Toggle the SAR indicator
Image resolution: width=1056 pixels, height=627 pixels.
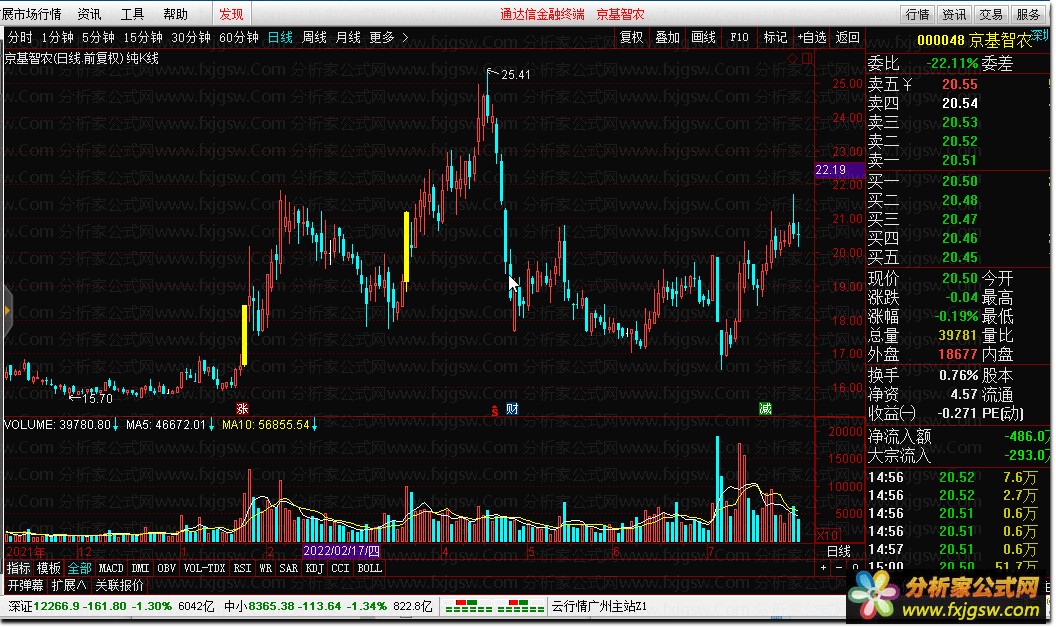(288, 568)
